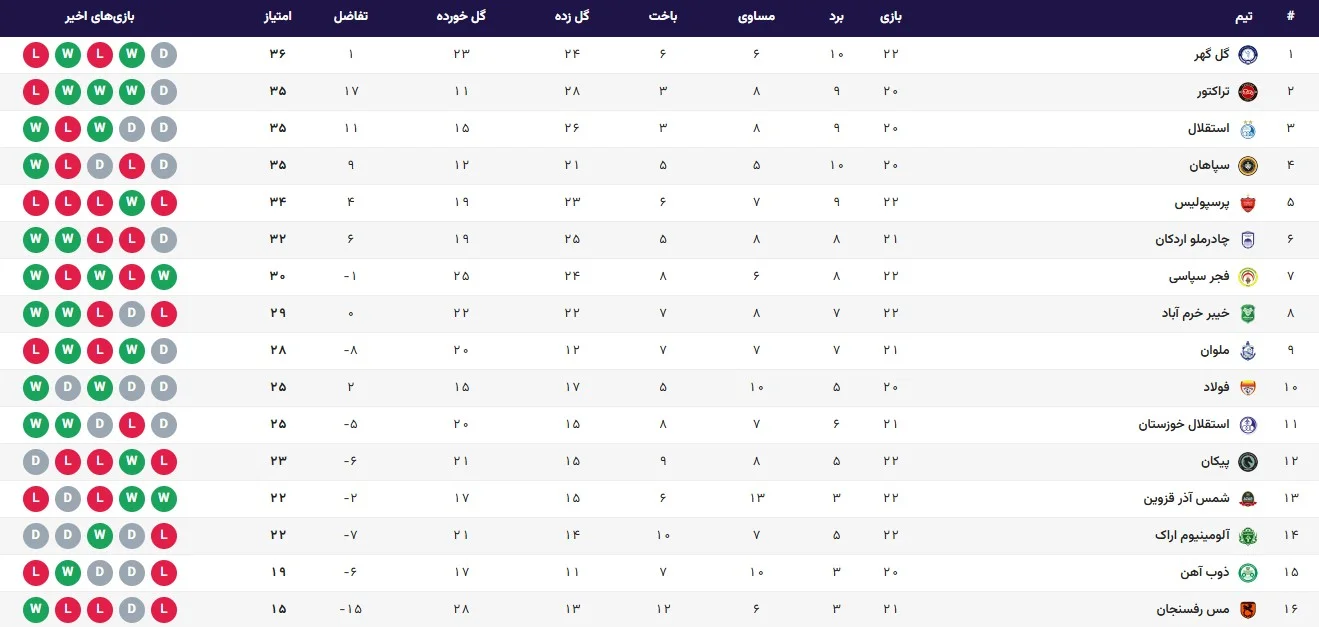This screenshot has width=1319, height=627.
Task: Sort table by امتیاز column header
Action: (x=277, y=17)
